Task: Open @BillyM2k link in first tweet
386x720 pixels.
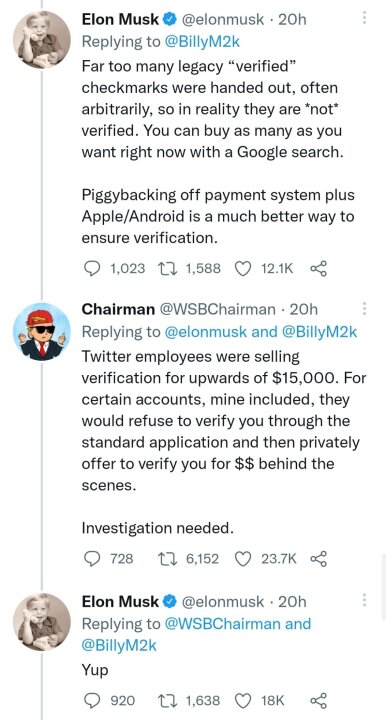Action: [201, 42]
